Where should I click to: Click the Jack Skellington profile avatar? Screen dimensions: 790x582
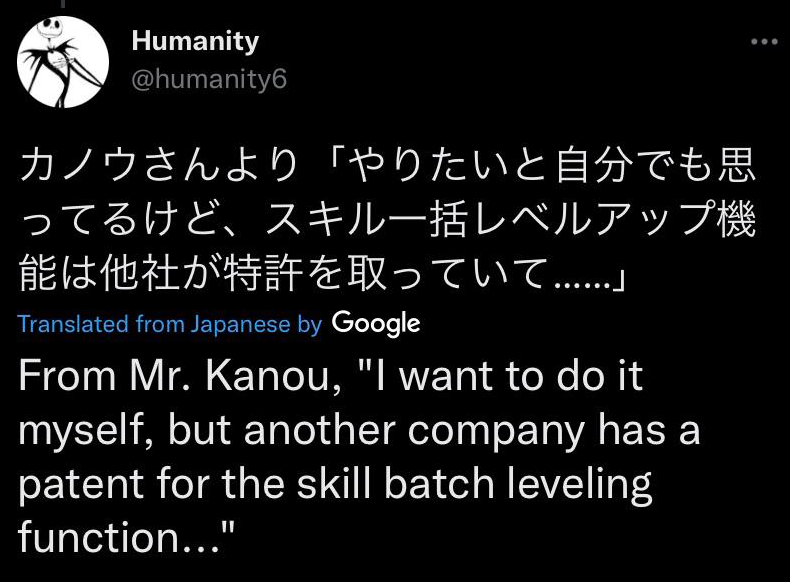(x=63, y=62)
